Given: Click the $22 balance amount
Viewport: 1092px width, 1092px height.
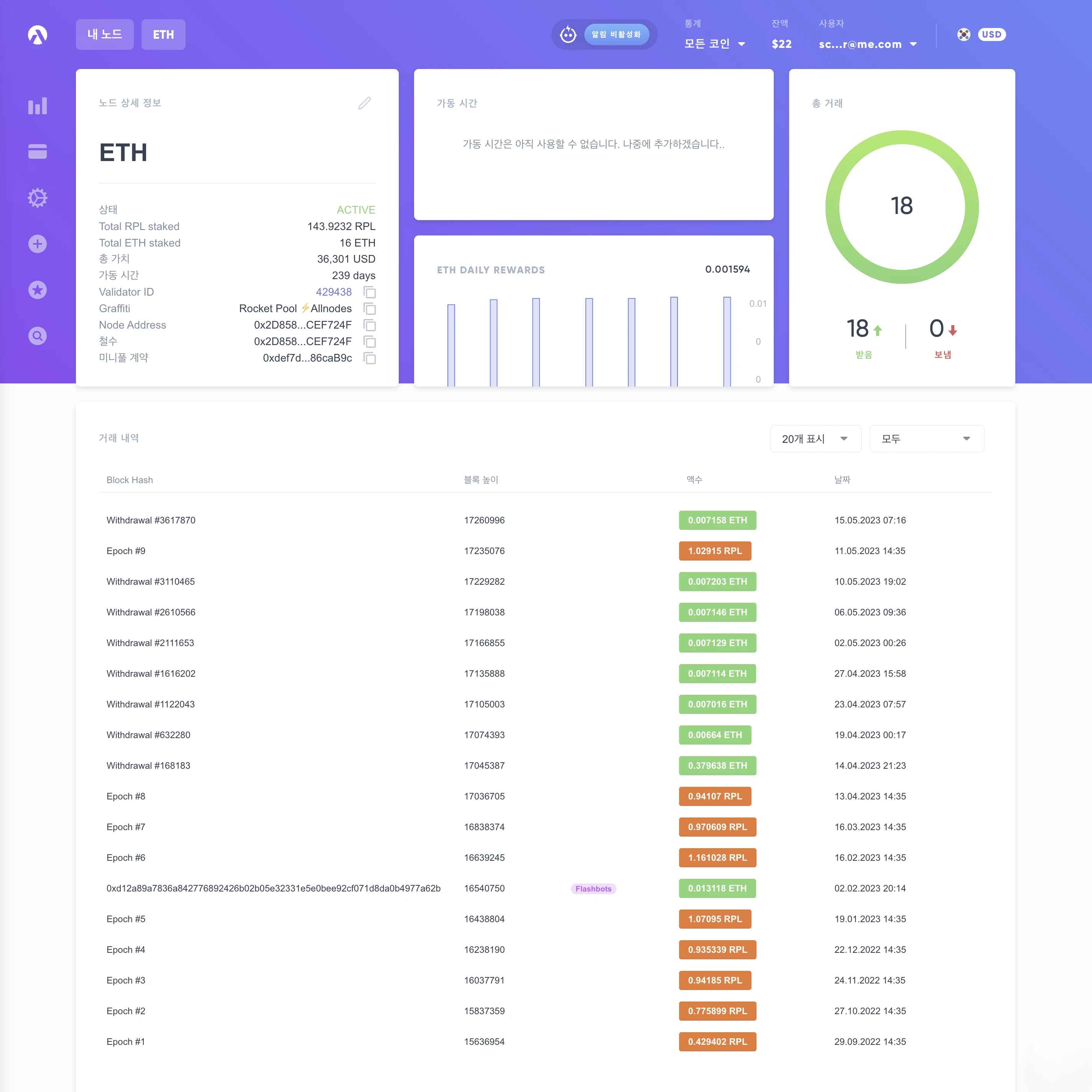Looking at the screenshot, I should (x=782, y=44).
